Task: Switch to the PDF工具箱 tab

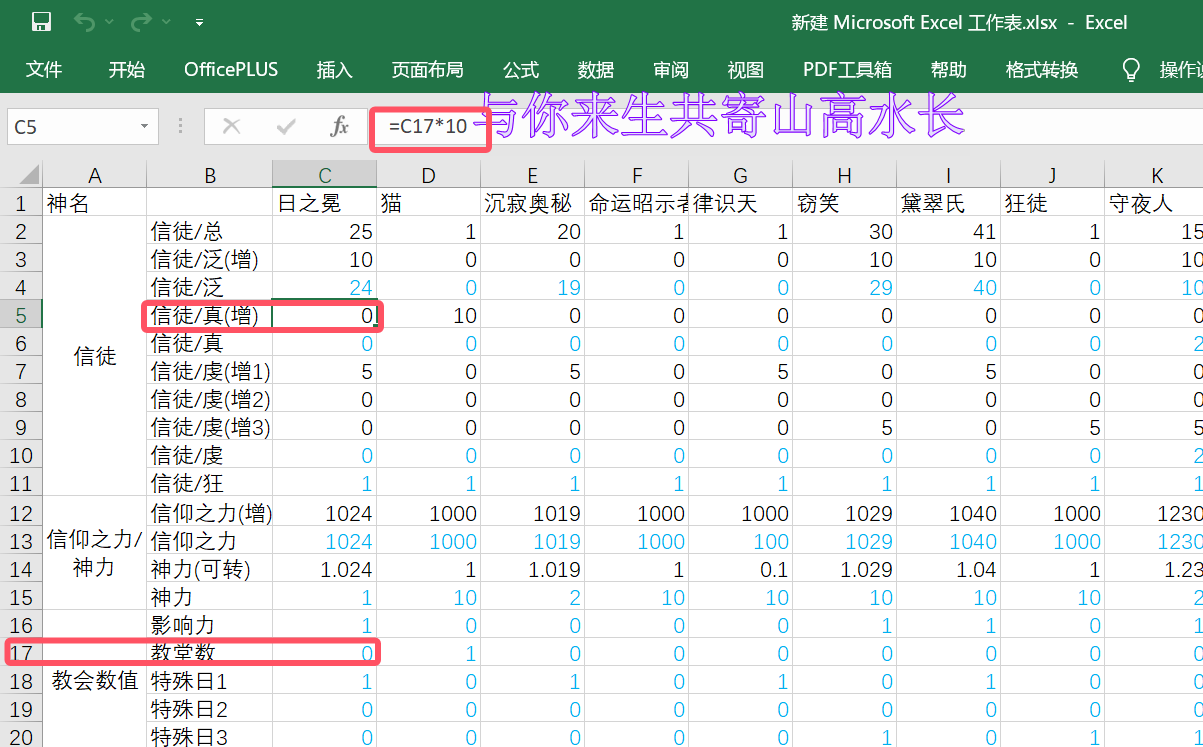Action: 847,69
